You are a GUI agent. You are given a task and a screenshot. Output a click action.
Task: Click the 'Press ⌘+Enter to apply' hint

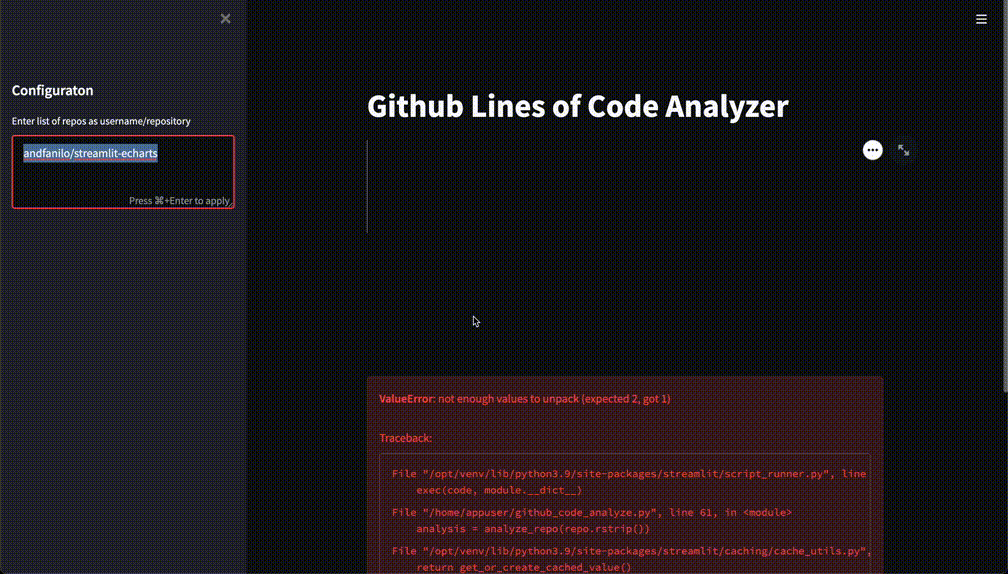(179, 201)
